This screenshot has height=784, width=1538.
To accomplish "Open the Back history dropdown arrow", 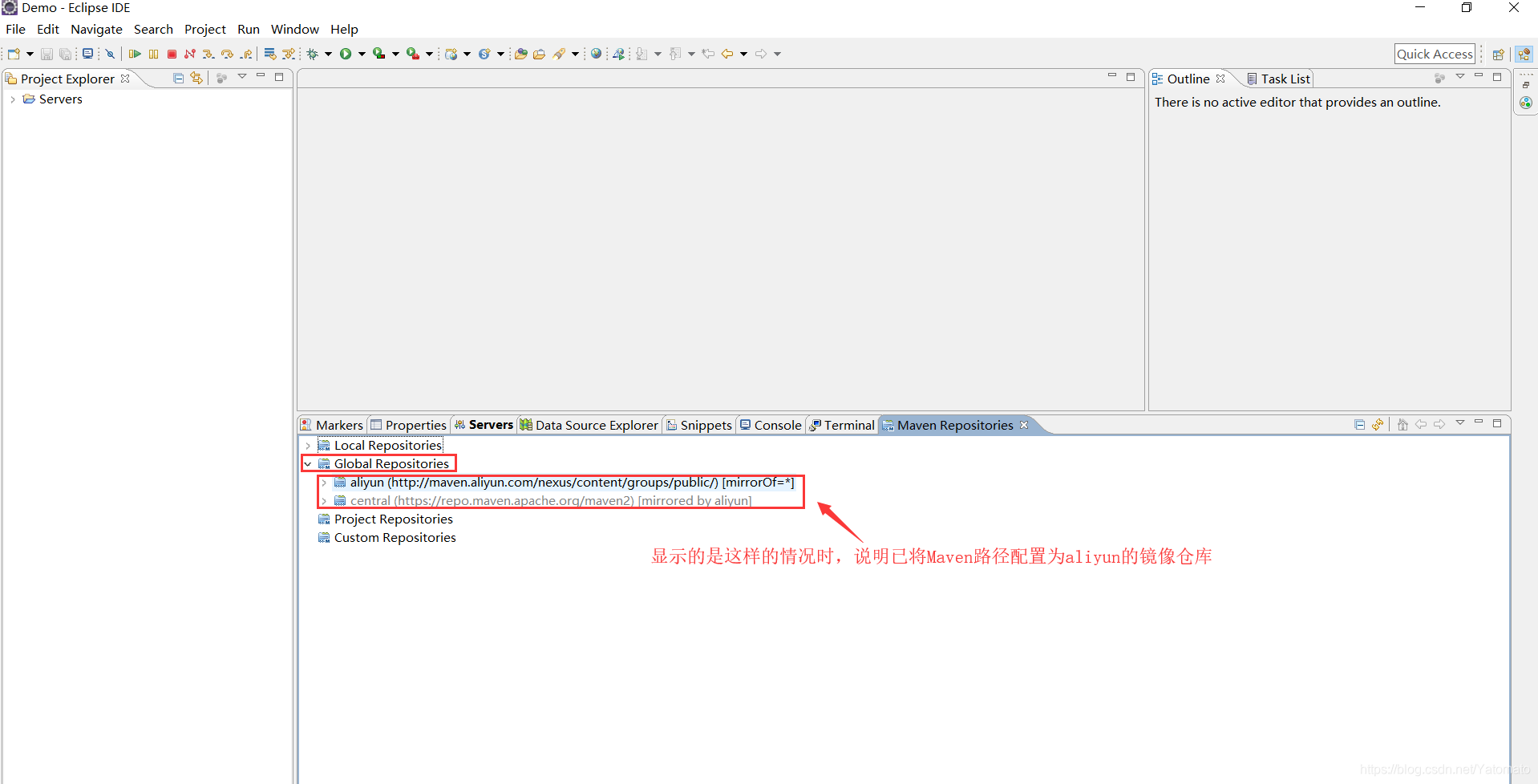I will [x=743, y=54].
